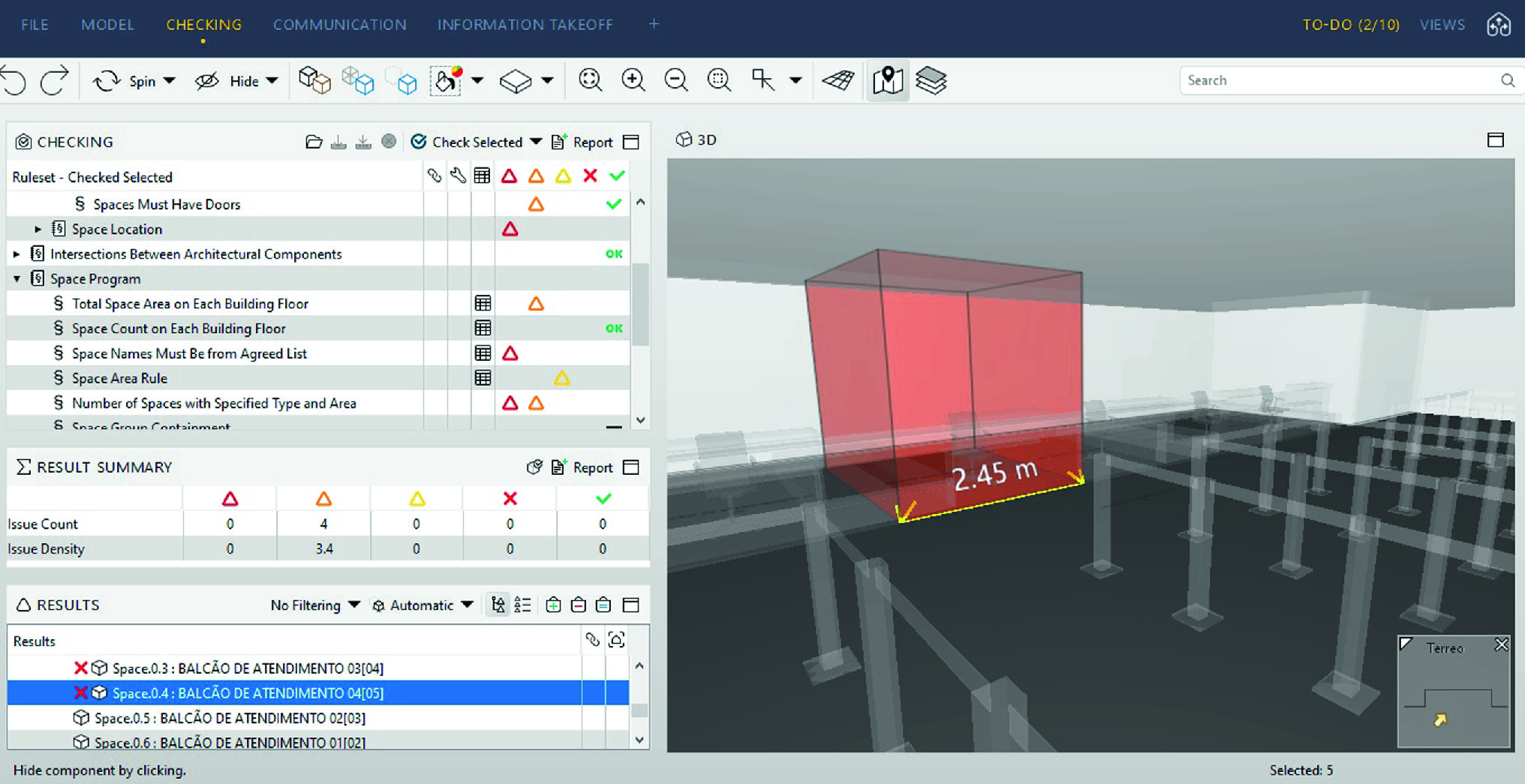Open the MODEL menu
This screenshot has width=1525, height=784.
tap(107, 24)
